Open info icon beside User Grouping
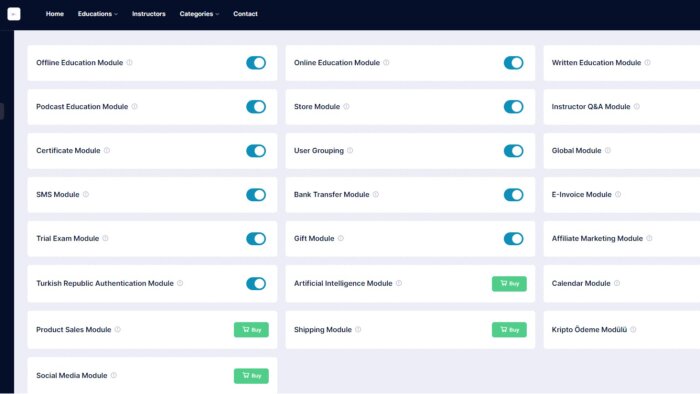This screenshot has height=394, width=700. [350, 150]
